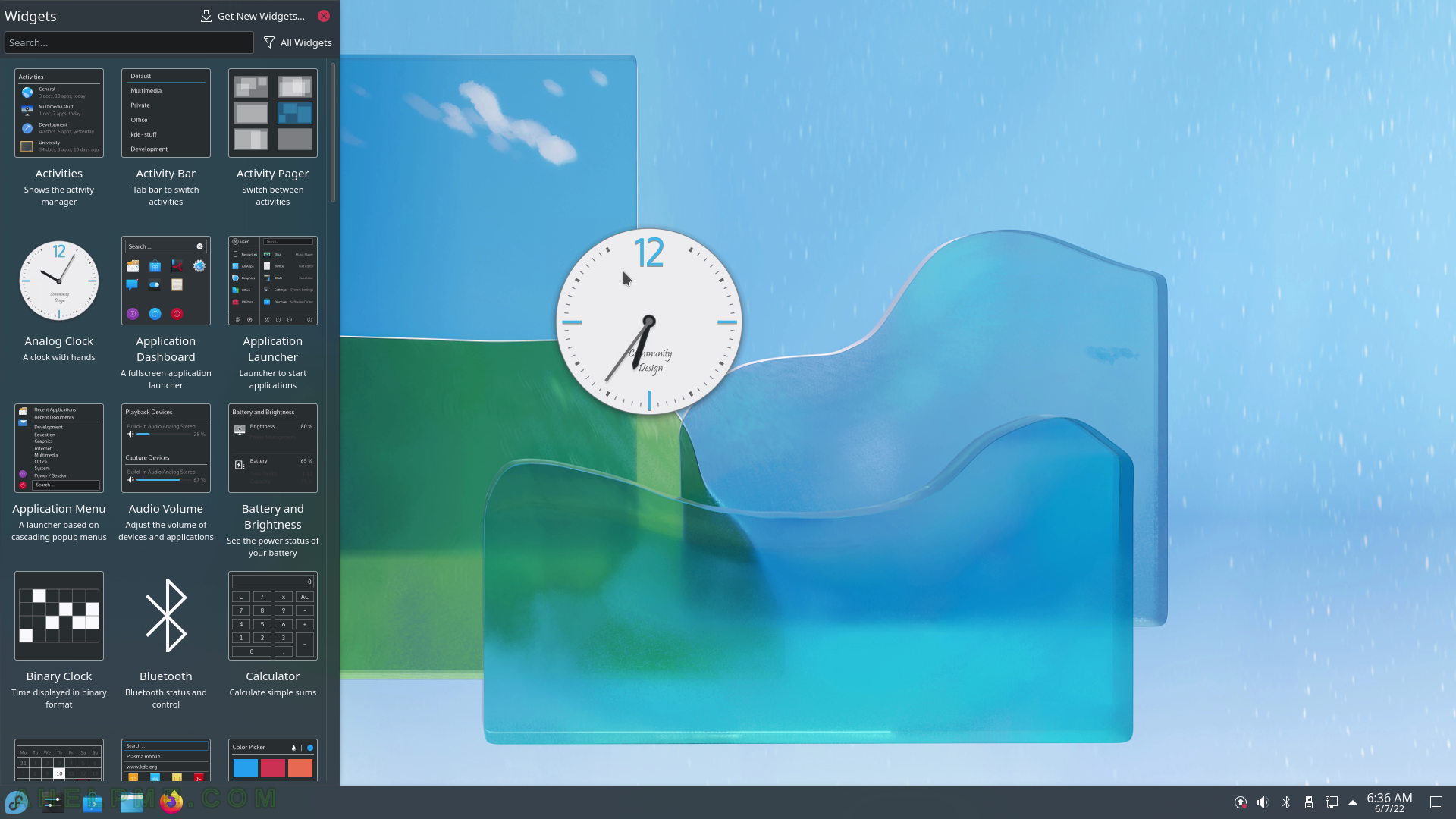Close the Widgets sidebar

[324, 16]
